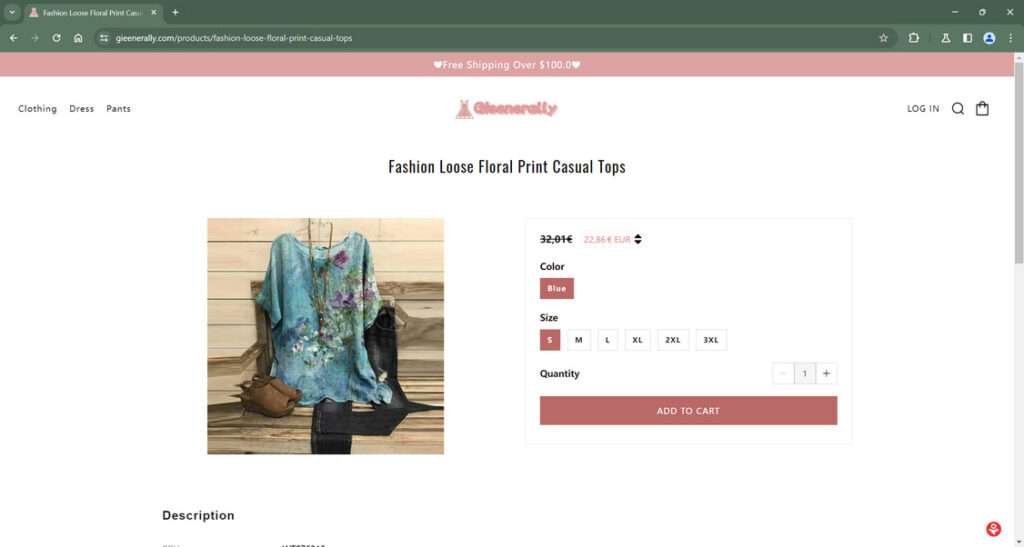Click the LOG IN link
Viewport: 1024px width, 547px height.
point(923,109)
